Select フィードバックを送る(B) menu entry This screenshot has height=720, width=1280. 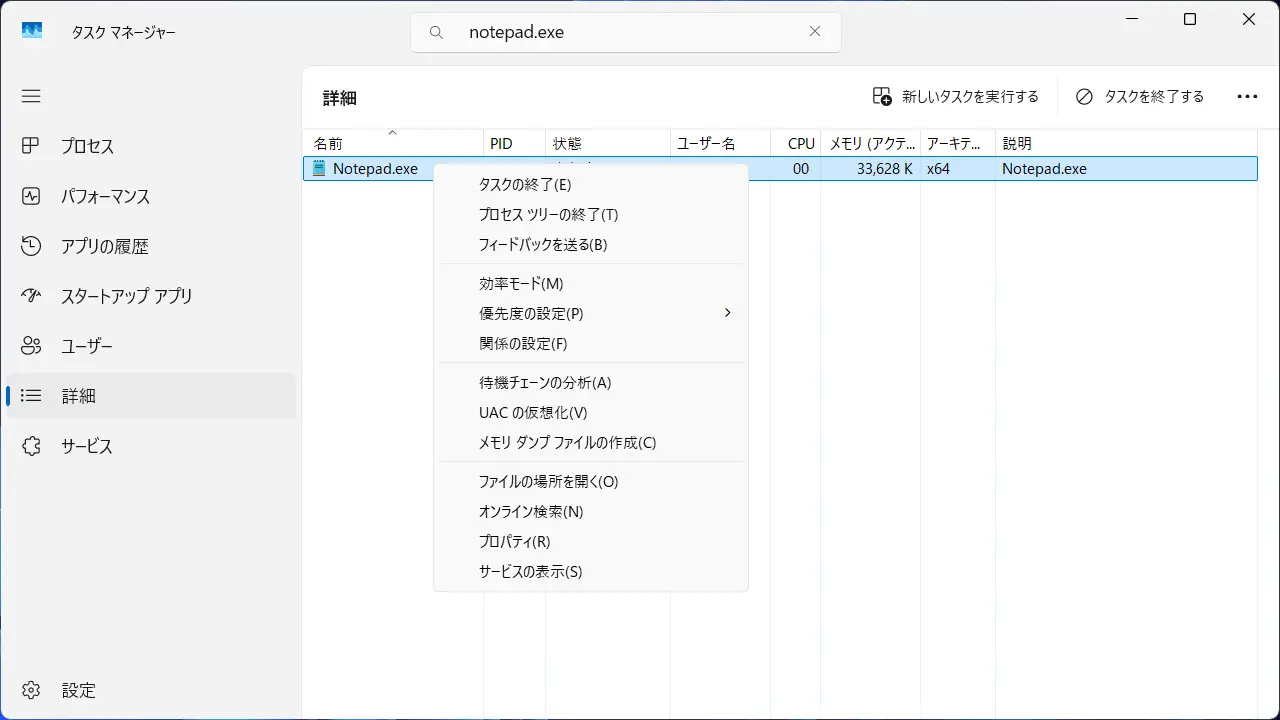point(590,244)
